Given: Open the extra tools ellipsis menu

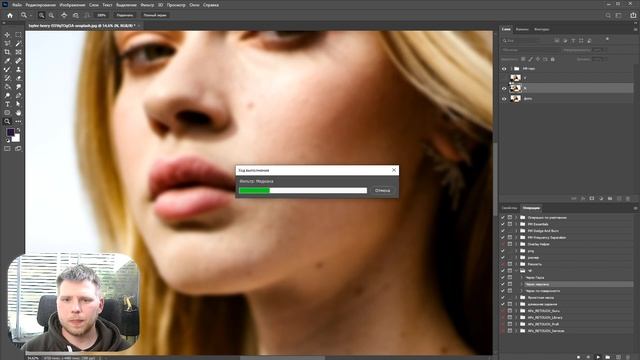Looking at the screenshot, I should pos(18,121).
